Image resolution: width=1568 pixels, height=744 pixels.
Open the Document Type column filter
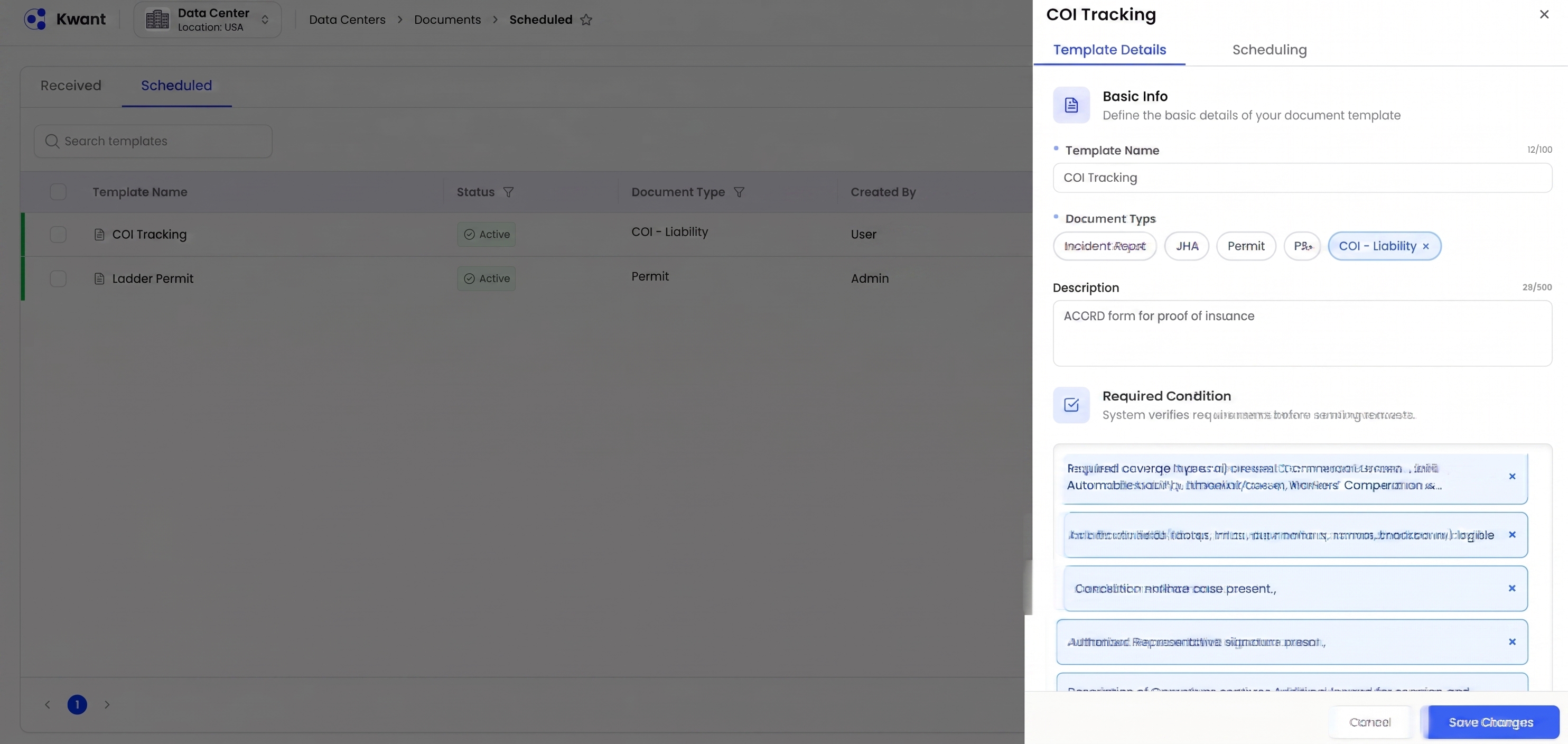[x=739, y=192]
